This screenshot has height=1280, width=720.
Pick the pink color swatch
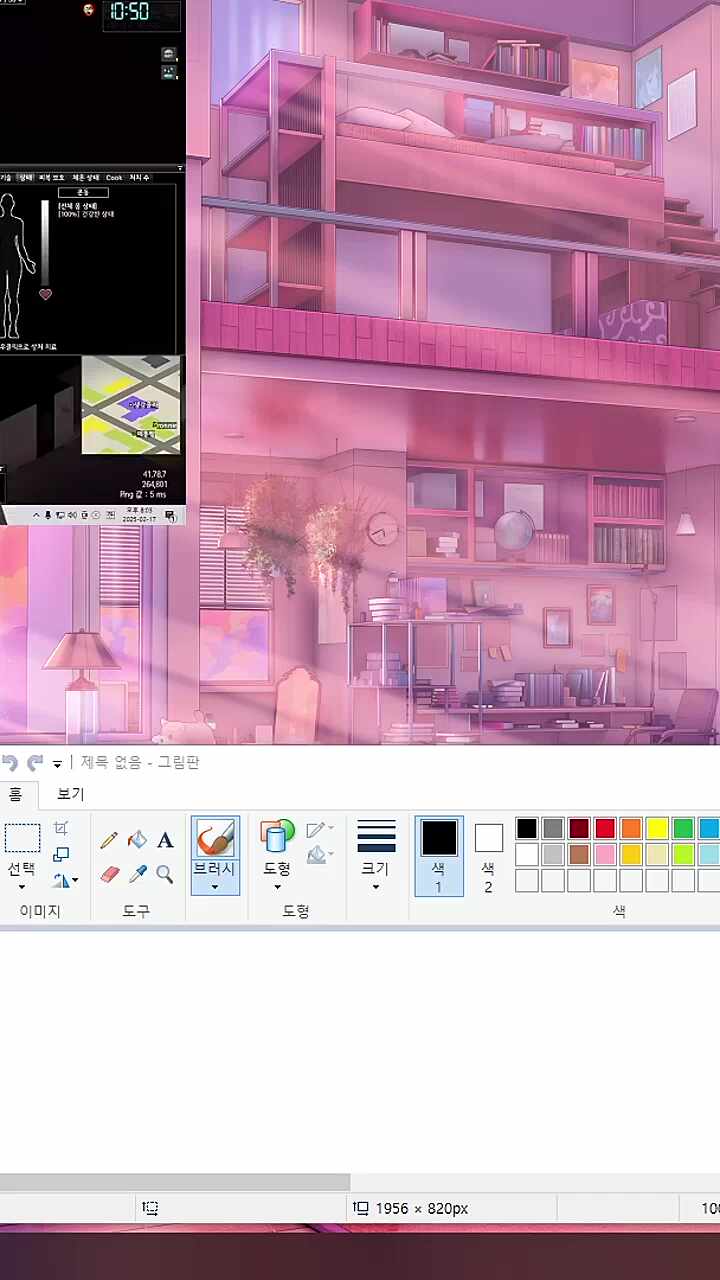click(605, 854)
